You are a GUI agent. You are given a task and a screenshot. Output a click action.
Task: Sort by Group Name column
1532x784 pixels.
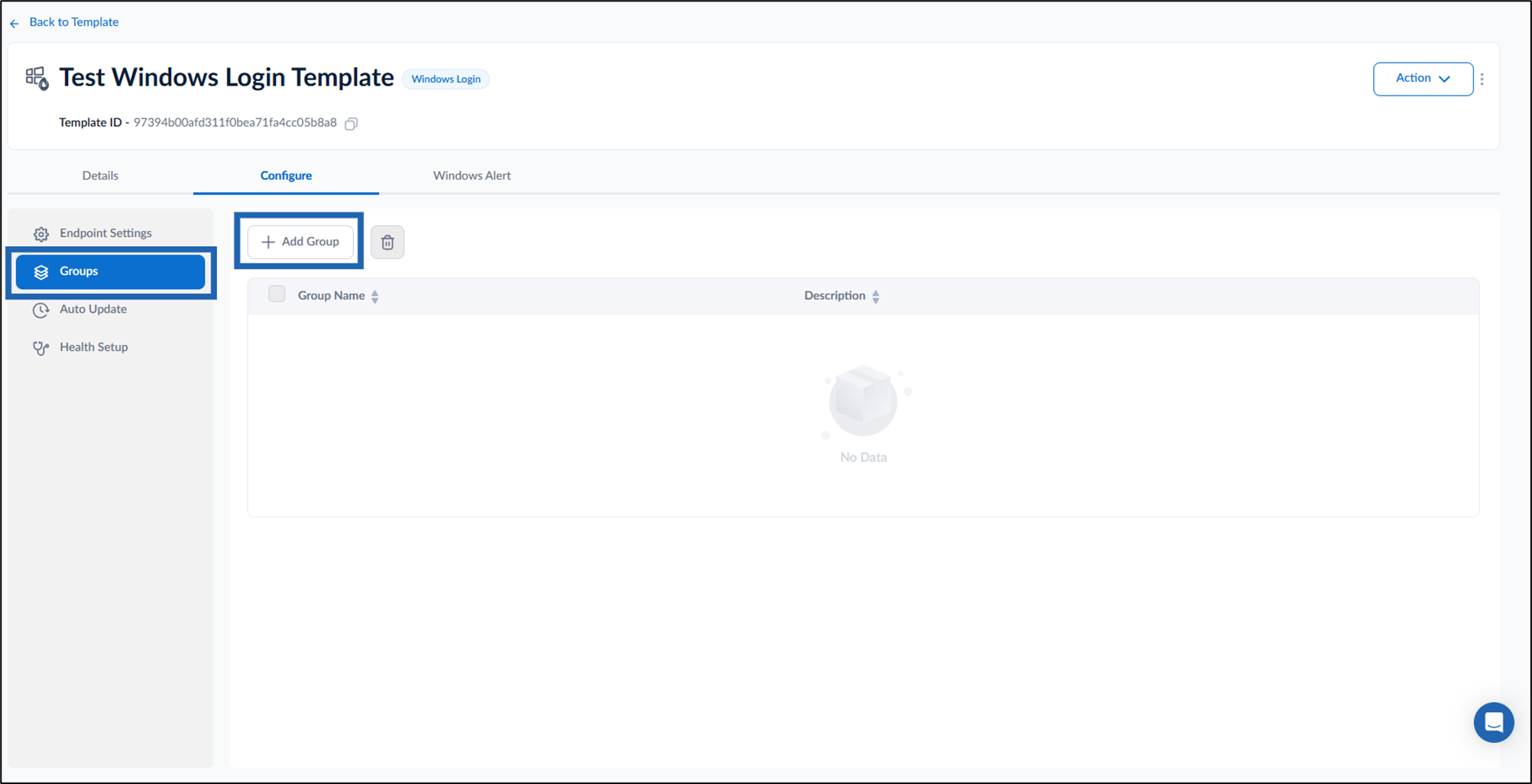(x=375, y=296)
